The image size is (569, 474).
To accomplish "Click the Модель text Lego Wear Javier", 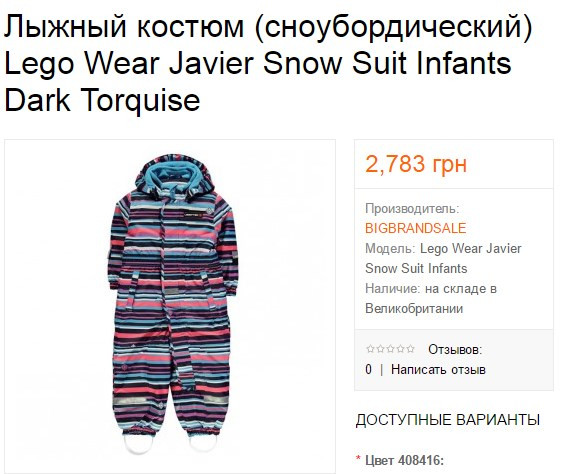I will click(x=470, y=249).
